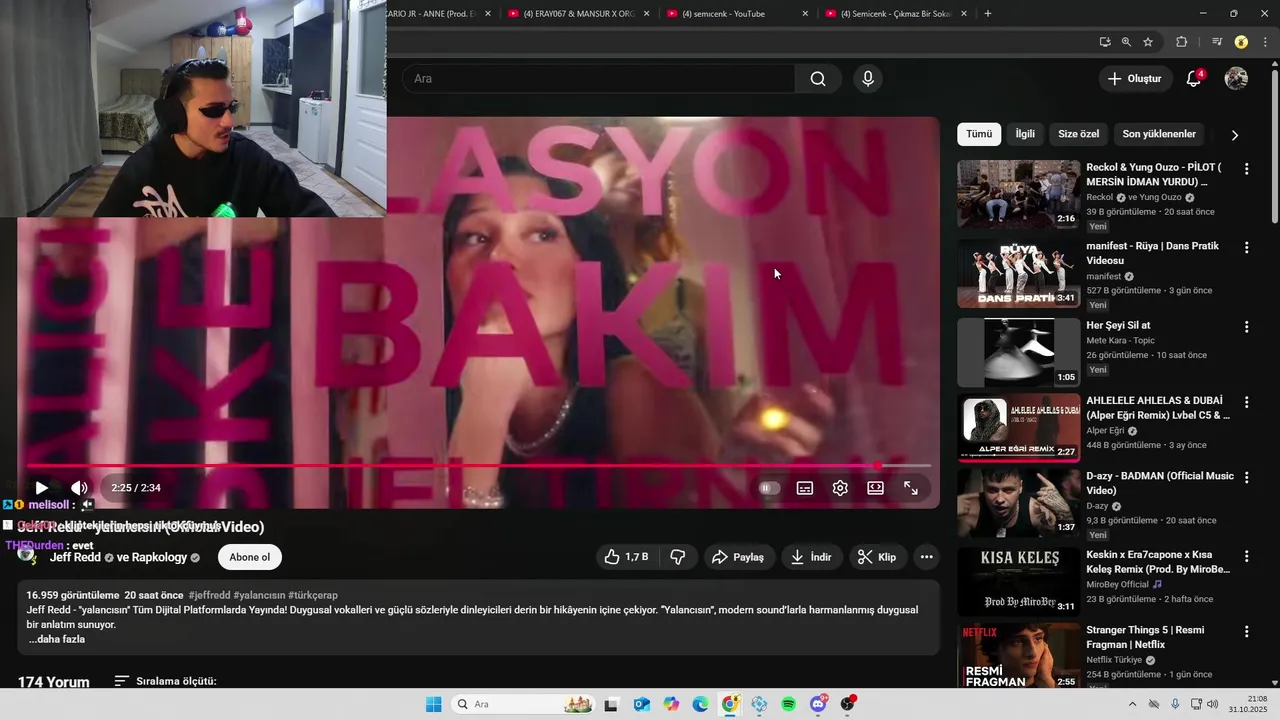
Task: Click the Klip scissors button
Action: click(877, 557)
